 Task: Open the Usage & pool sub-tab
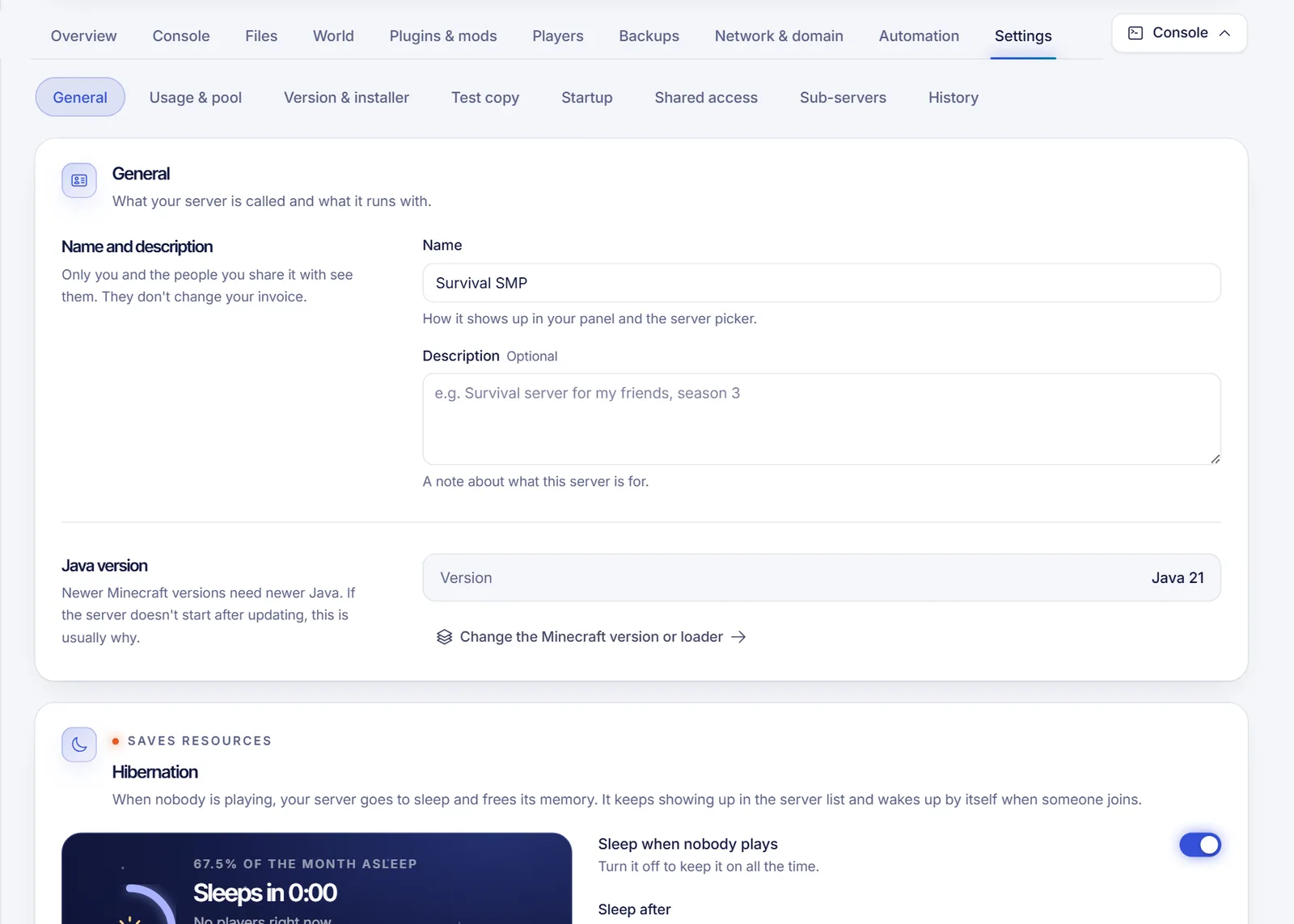pyautogui.click(x=196, y=98)
